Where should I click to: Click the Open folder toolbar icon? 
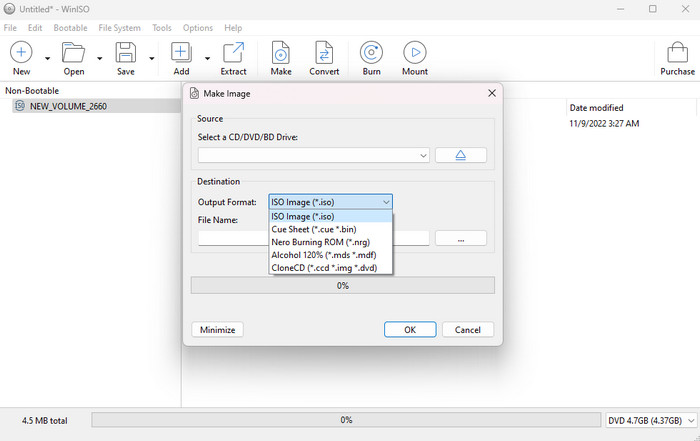[x=73, y=52]
